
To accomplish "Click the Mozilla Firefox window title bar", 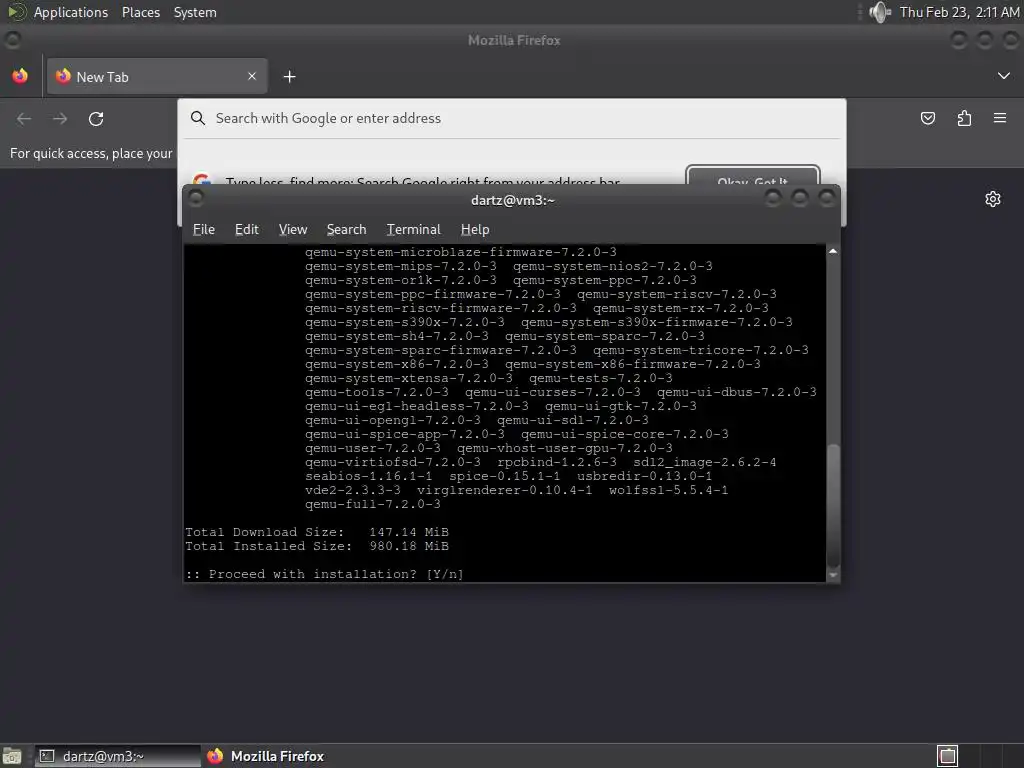I will pos(513,40).
